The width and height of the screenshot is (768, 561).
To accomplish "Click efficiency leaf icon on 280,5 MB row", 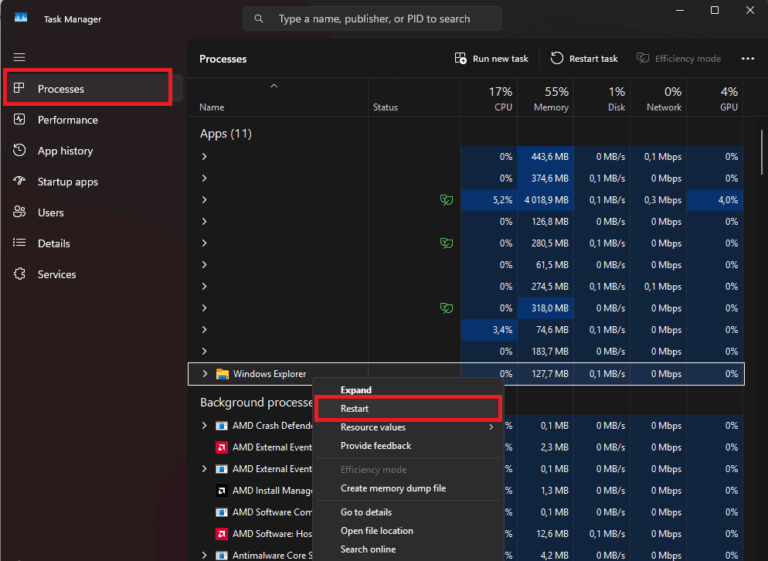I will click(446, 243).
